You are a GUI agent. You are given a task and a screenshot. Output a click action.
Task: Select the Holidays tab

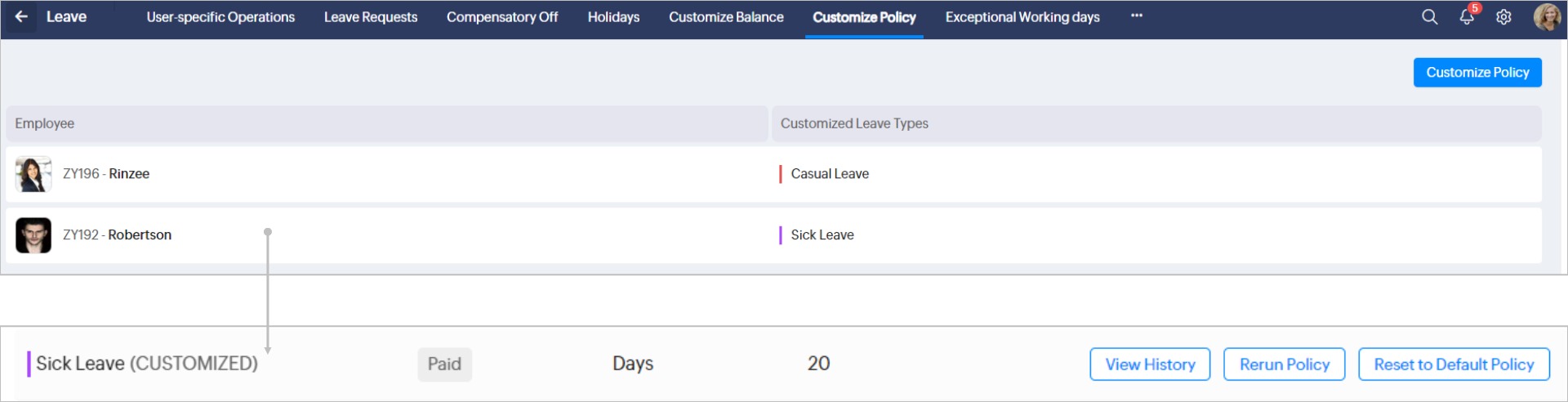coord(613,17)
